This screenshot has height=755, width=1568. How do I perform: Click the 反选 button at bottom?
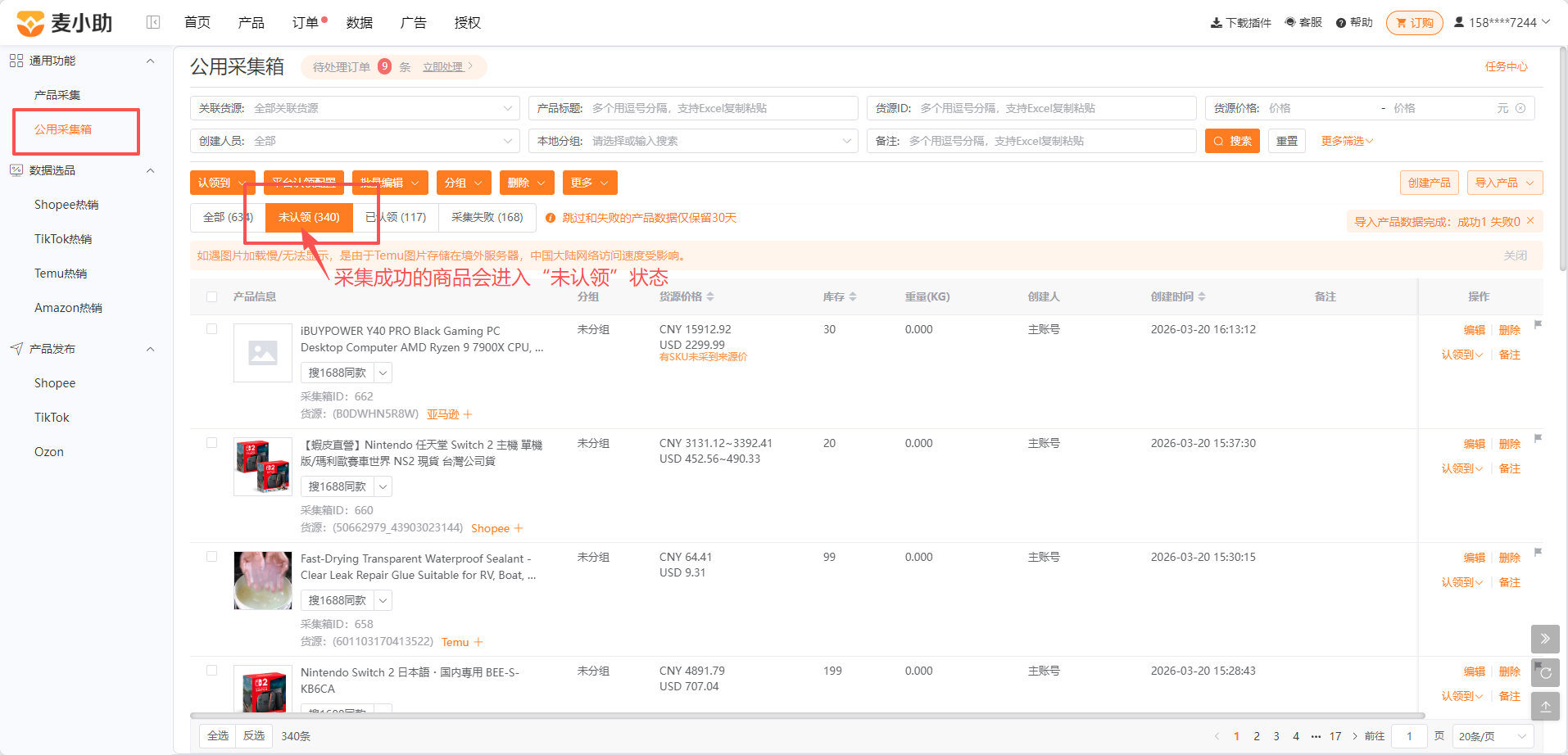click(254, 736)
